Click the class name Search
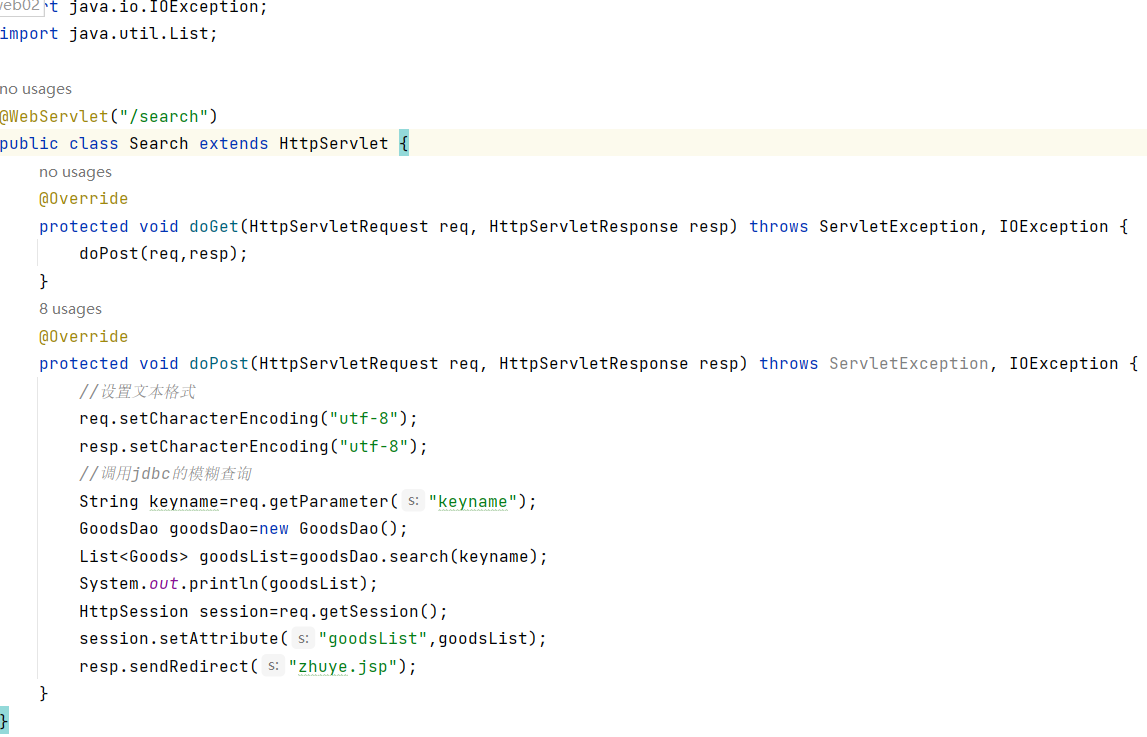Viewport: 1147px width, 737px height. (159, 144)
